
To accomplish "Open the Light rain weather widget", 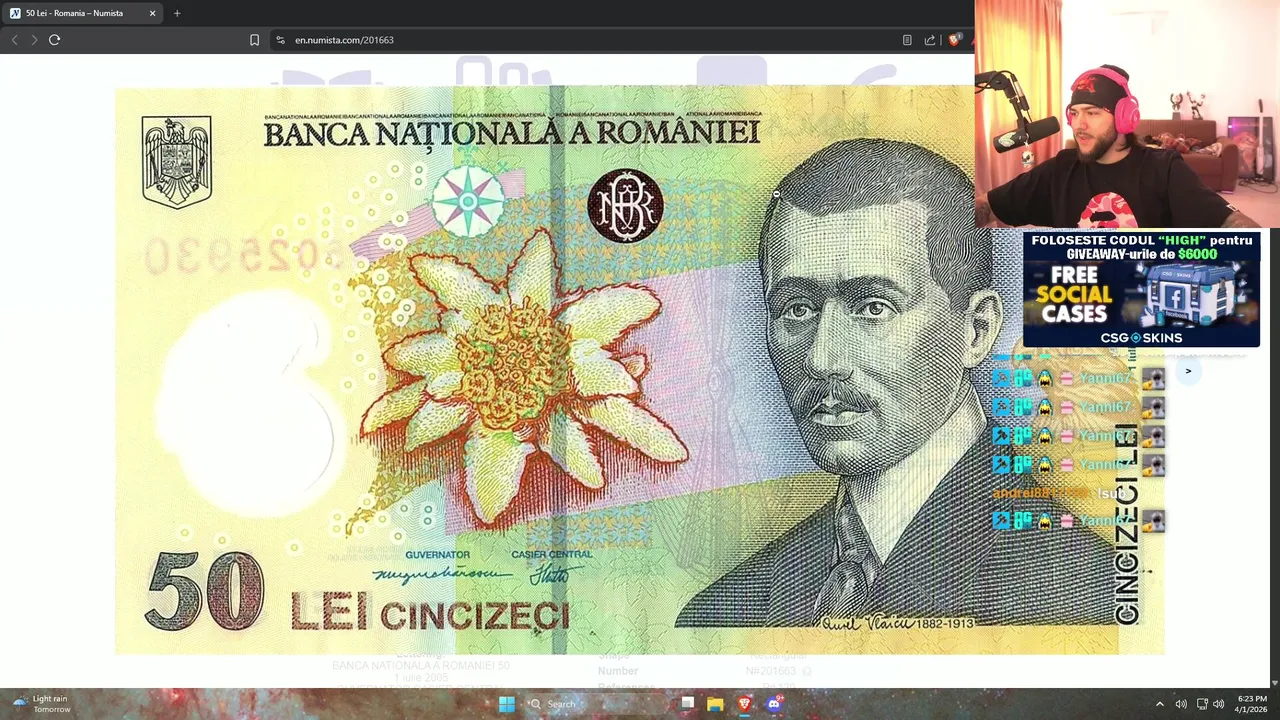I will click(x=40, y=704).
